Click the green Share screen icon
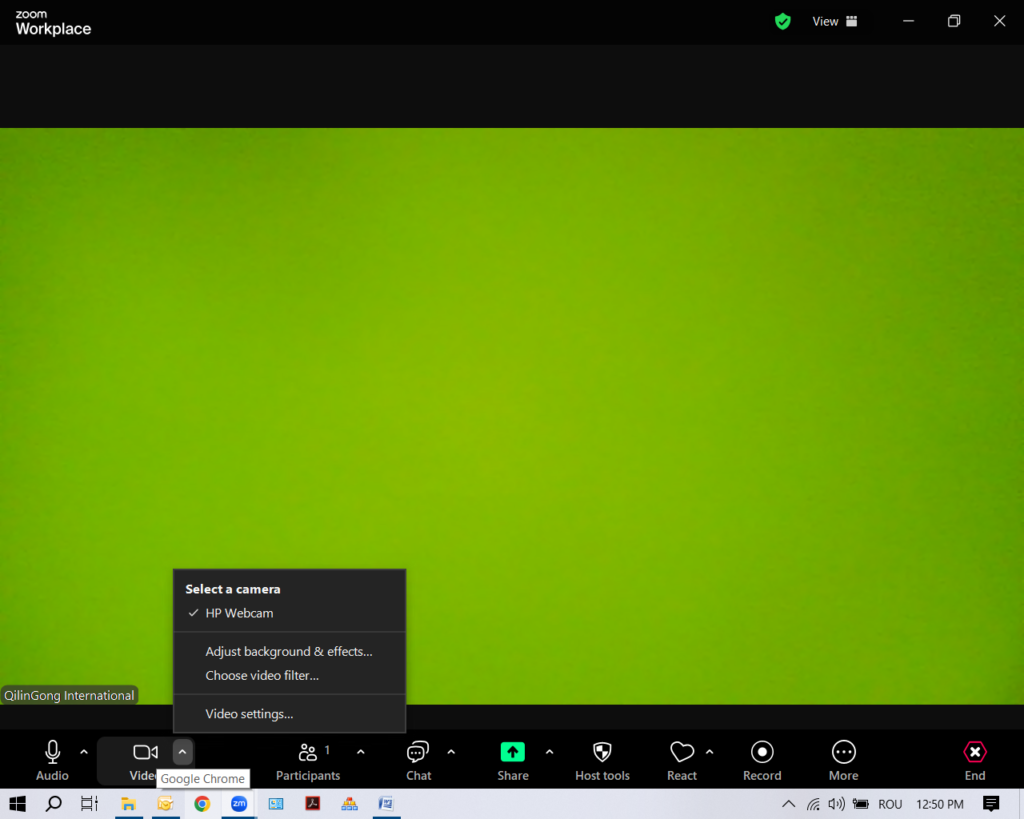This screenshot has height=819, width=1024. click(512, 752)
